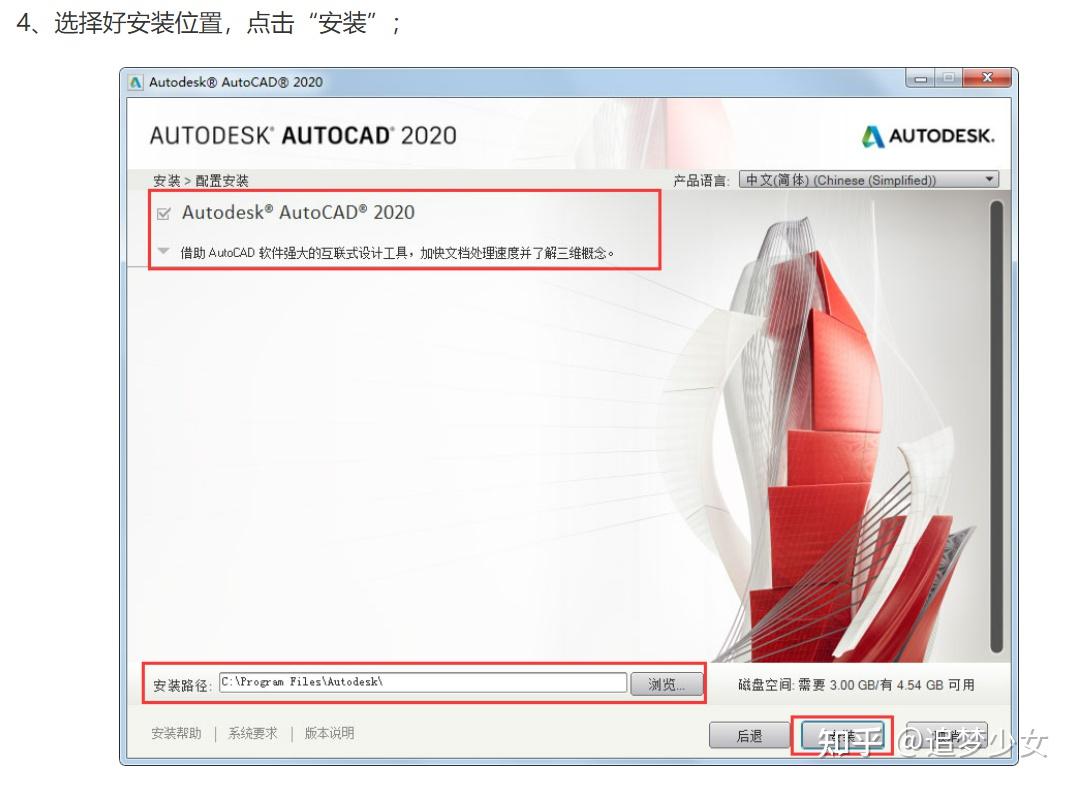Toggle the Autodesk AutoCAD 2020 checkbox
The image size is (1077, 788).
163,214
